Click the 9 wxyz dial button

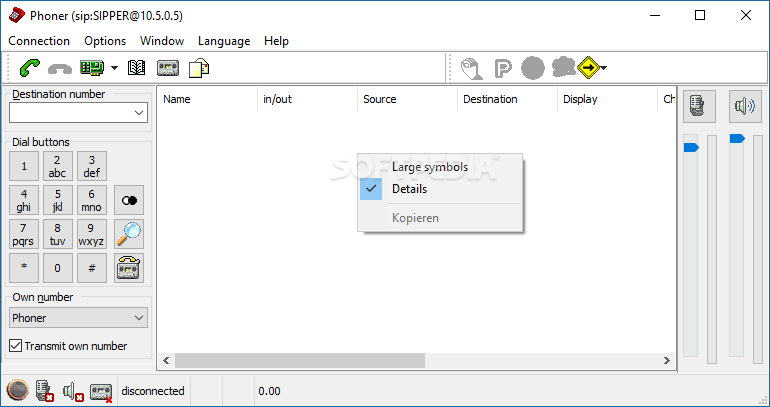point(92,234)
